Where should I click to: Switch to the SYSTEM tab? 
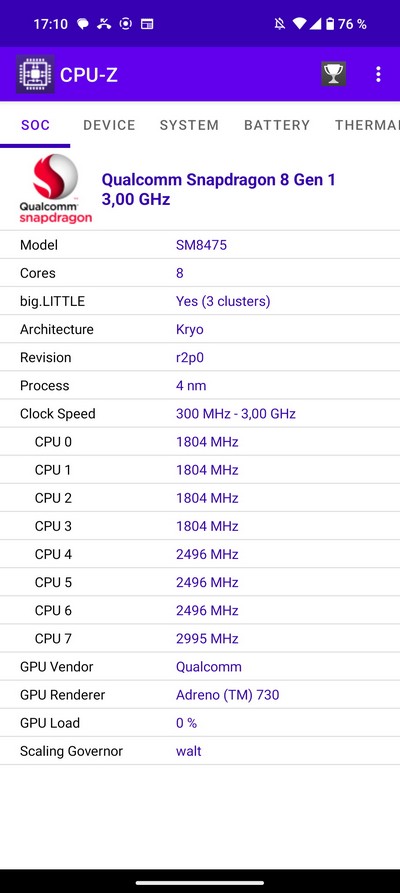click(x=189, y=125)
